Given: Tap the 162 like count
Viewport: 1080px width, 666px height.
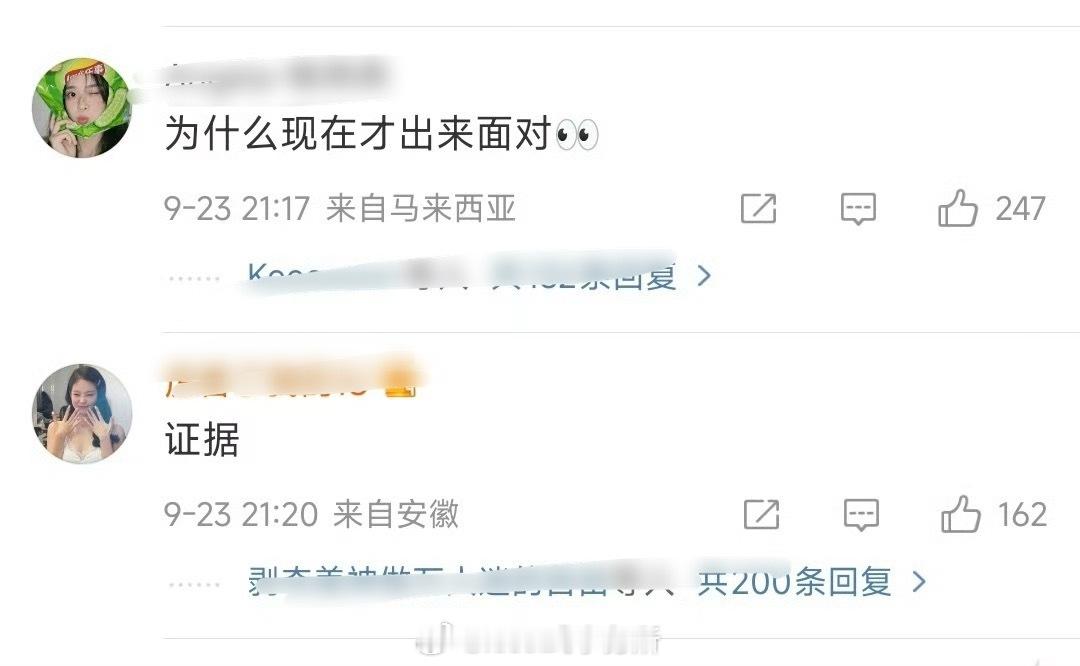Looking at the screenshot, I should [x=1022, y=514].
